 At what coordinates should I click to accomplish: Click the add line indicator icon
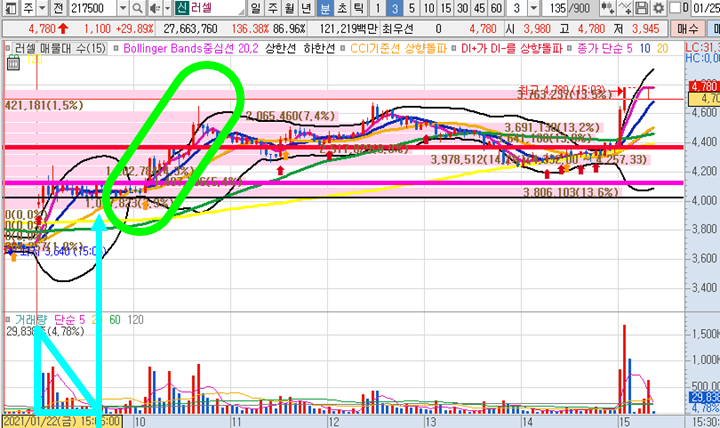coord(624,8)
